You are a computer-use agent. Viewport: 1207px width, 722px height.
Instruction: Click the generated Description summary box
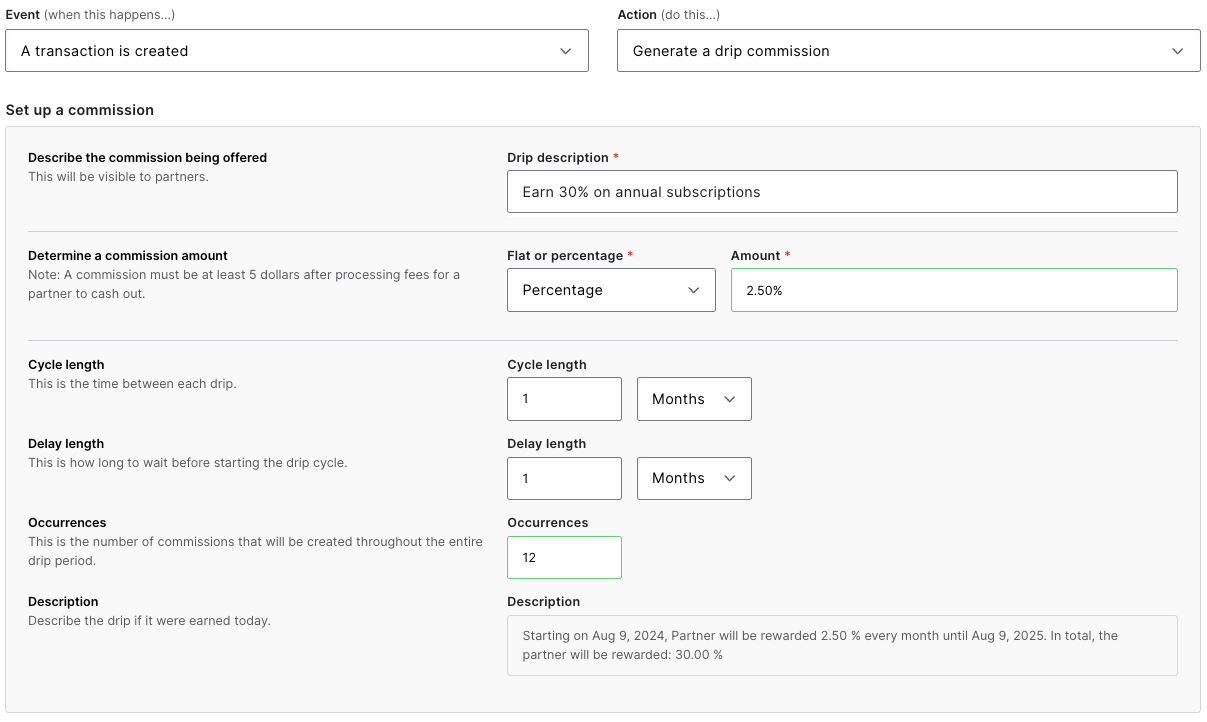pos(842,645)
